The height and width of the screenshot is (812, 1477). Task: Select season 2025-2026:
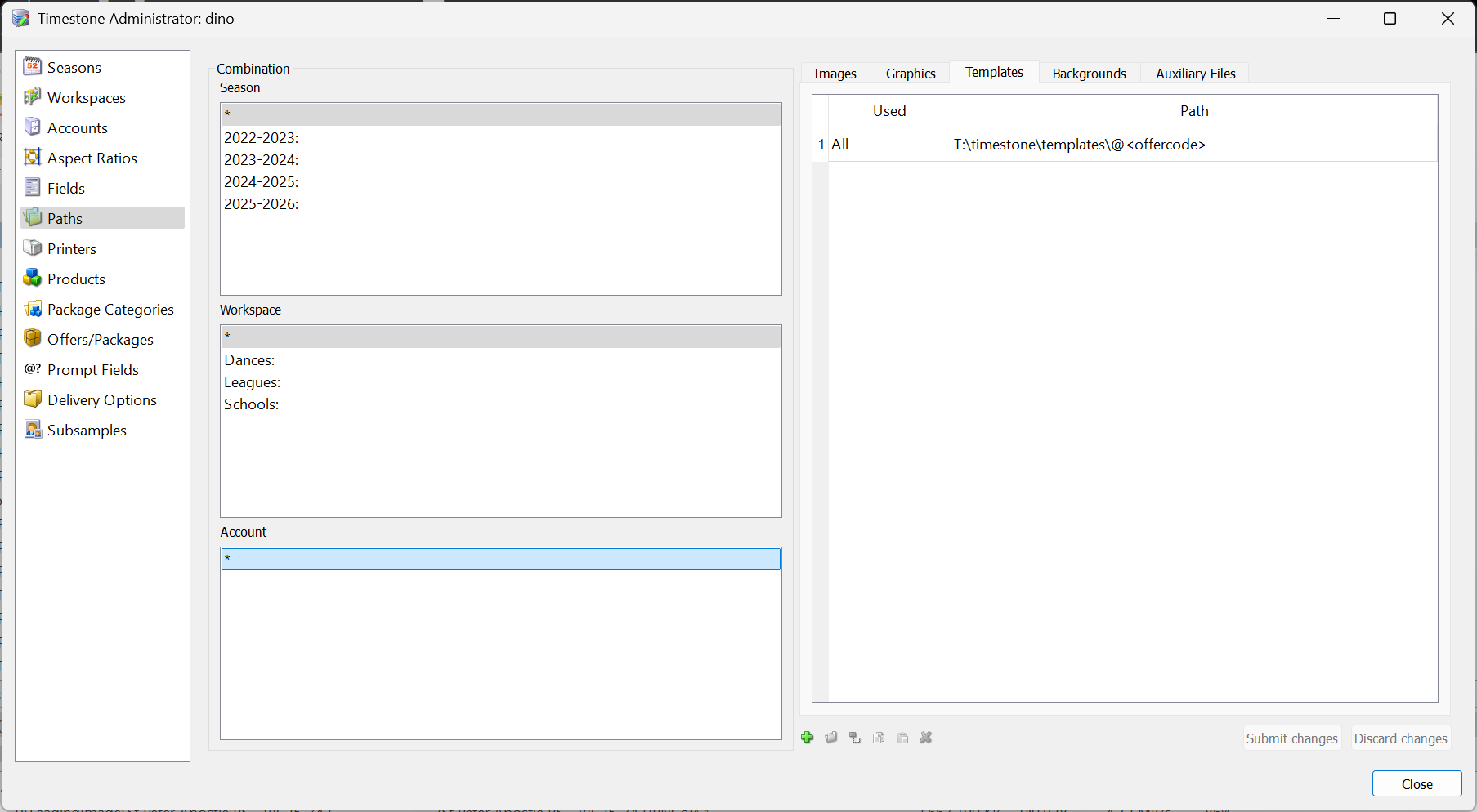(x=501, y=203)
